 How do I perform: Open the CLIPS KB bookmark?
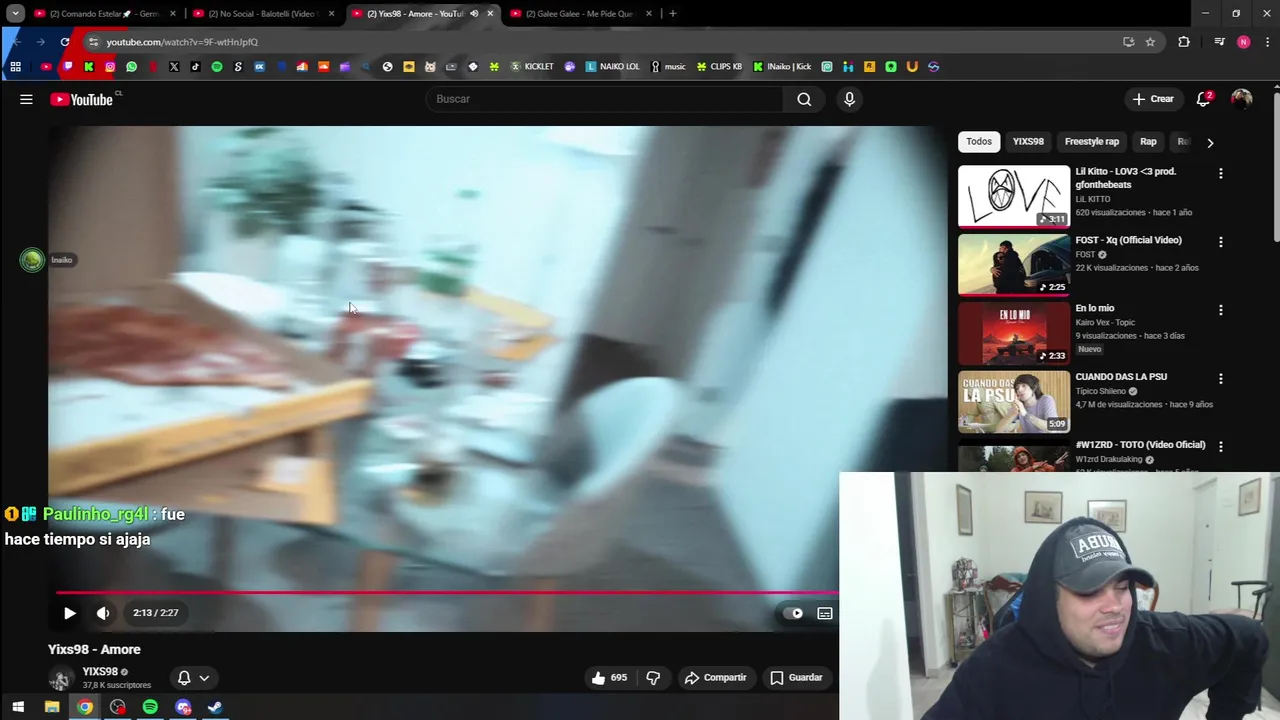719,67
